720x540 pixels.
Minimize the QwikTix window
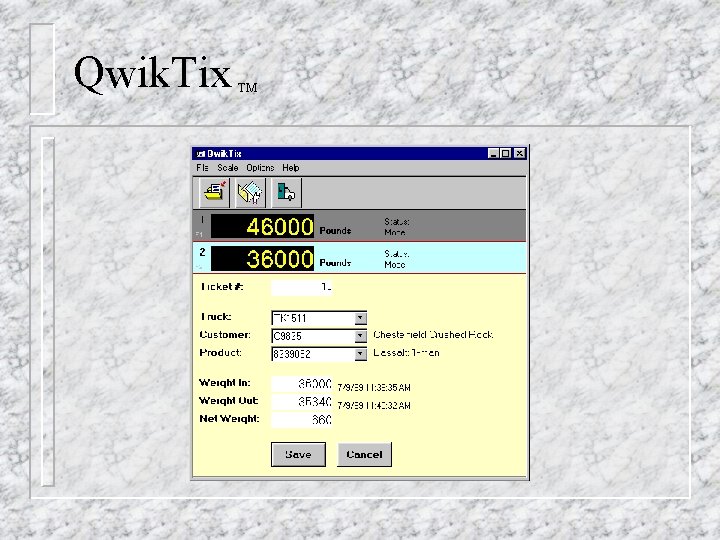[493, 154]
